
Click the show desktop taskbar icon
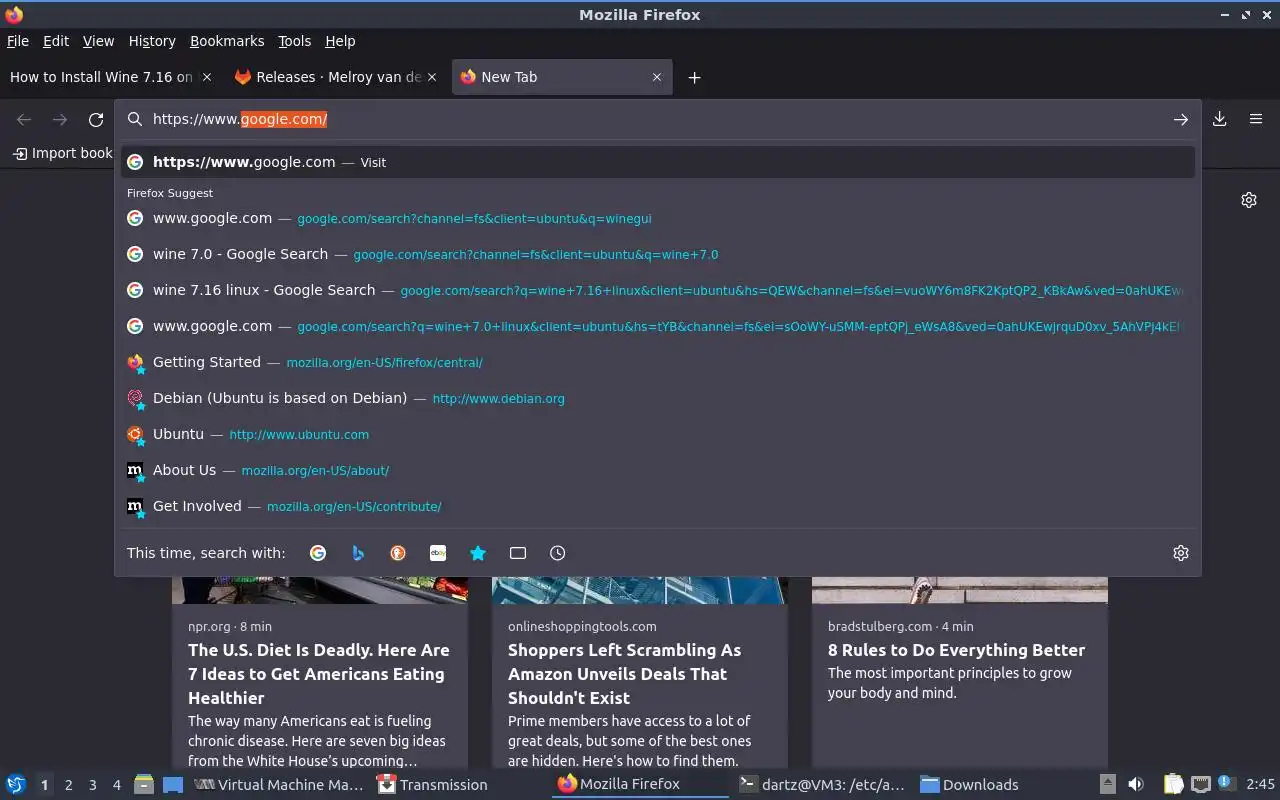173,785
